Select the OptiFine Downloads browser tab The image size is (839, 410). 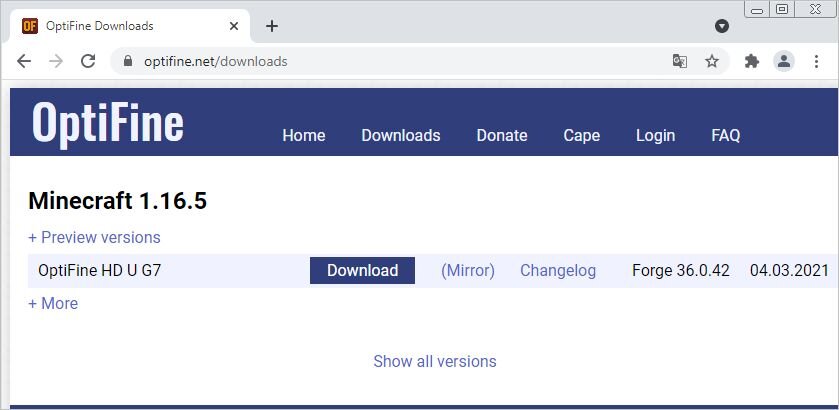(130, 26)
